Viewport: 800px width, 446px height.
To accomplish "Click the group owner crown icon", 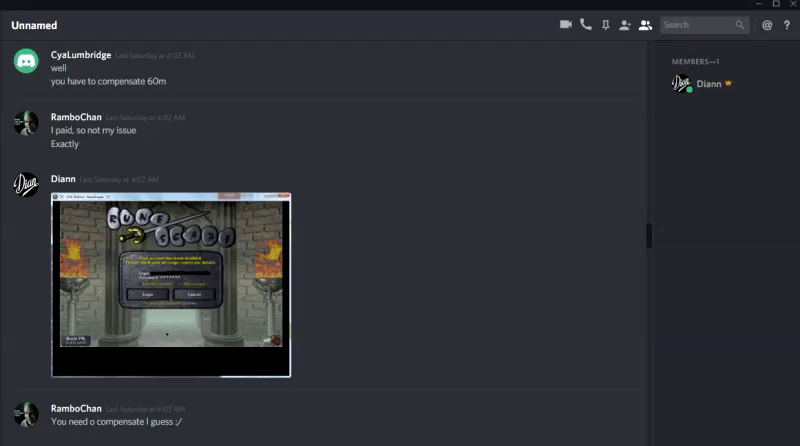I will point(728,83).
